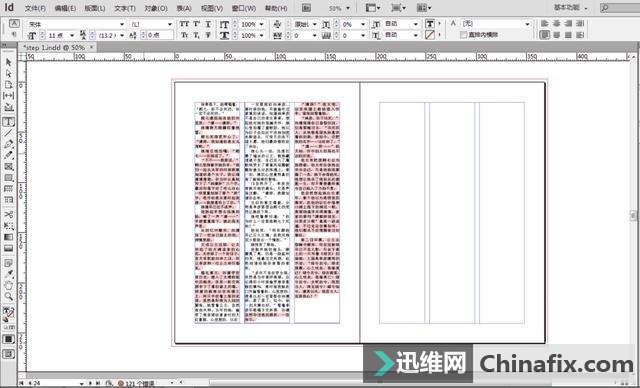Open the 编辑(E) menu
640x388 pixels.
(x=65, y=8)
